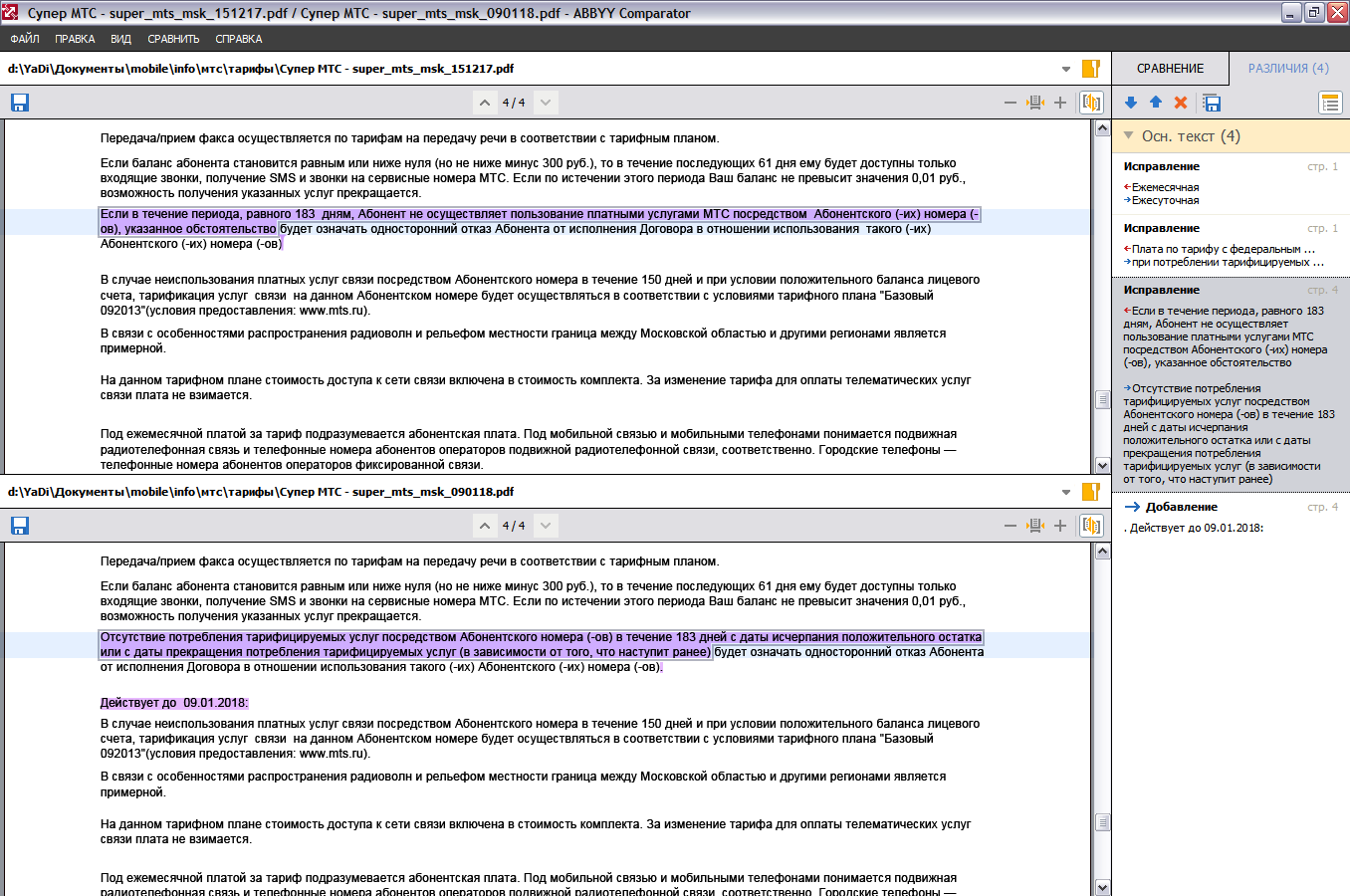Toggle synchronized view in bottom pane
Screen dimensions: 1350x896
(1091, 526)
